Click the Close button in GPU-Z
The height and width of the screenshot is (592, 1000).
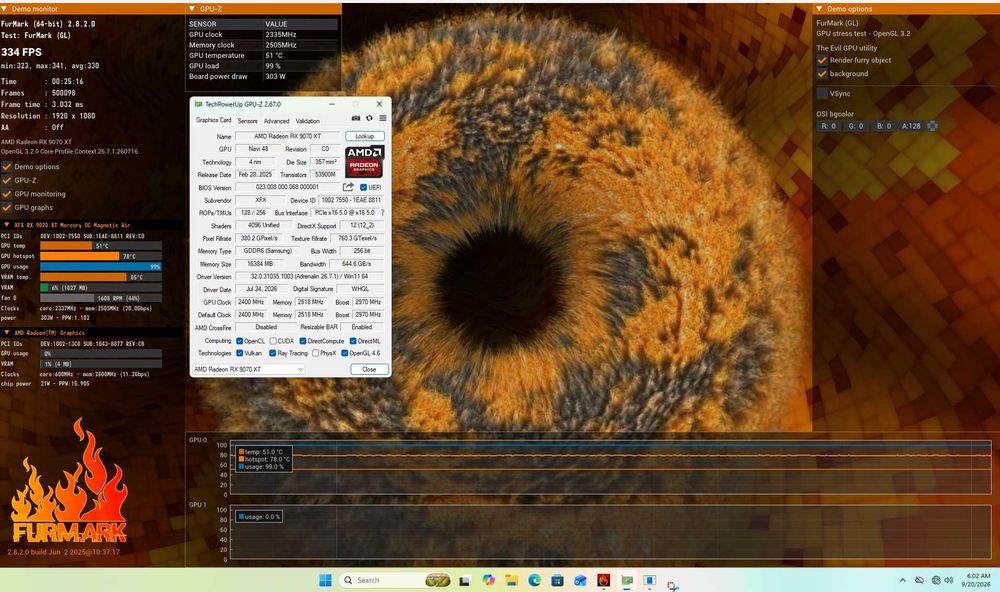click(x=369, y=369)
